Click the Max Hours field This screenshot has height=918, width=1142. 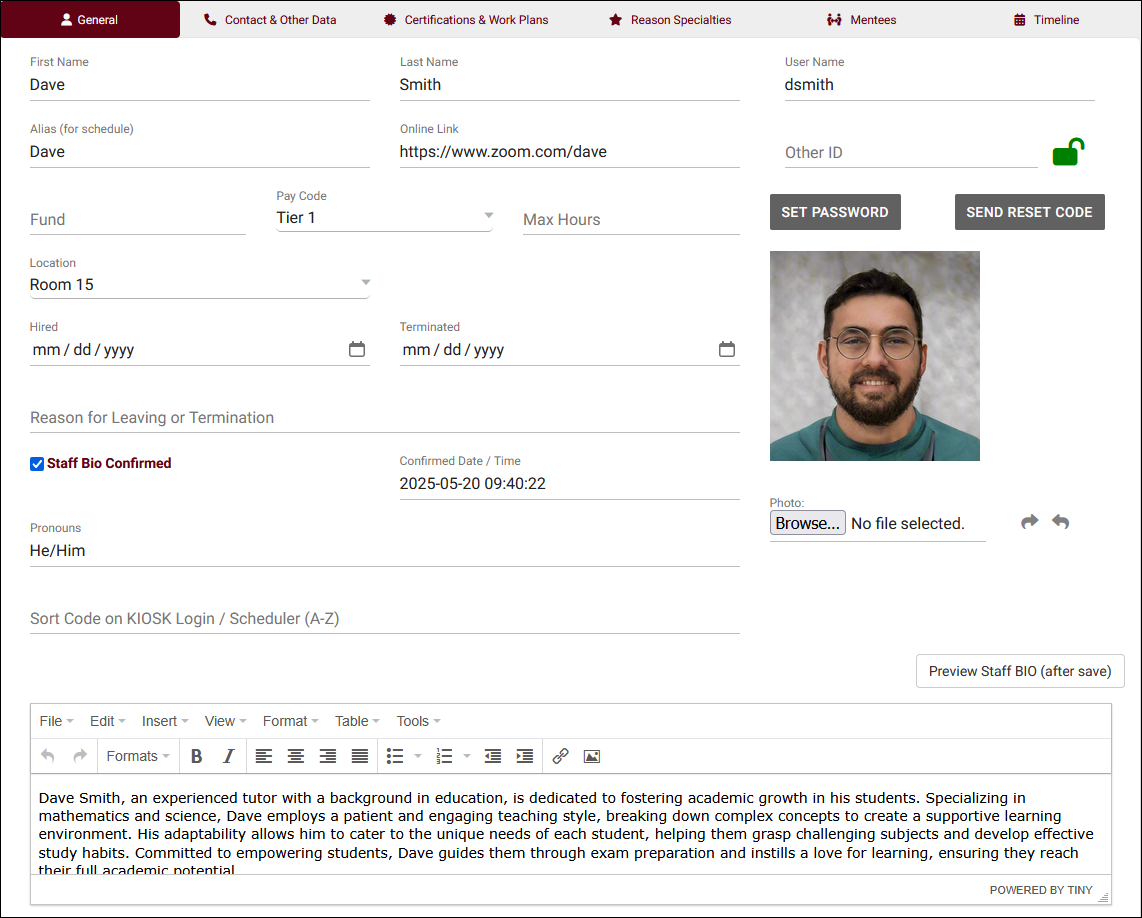click(631, 219)
